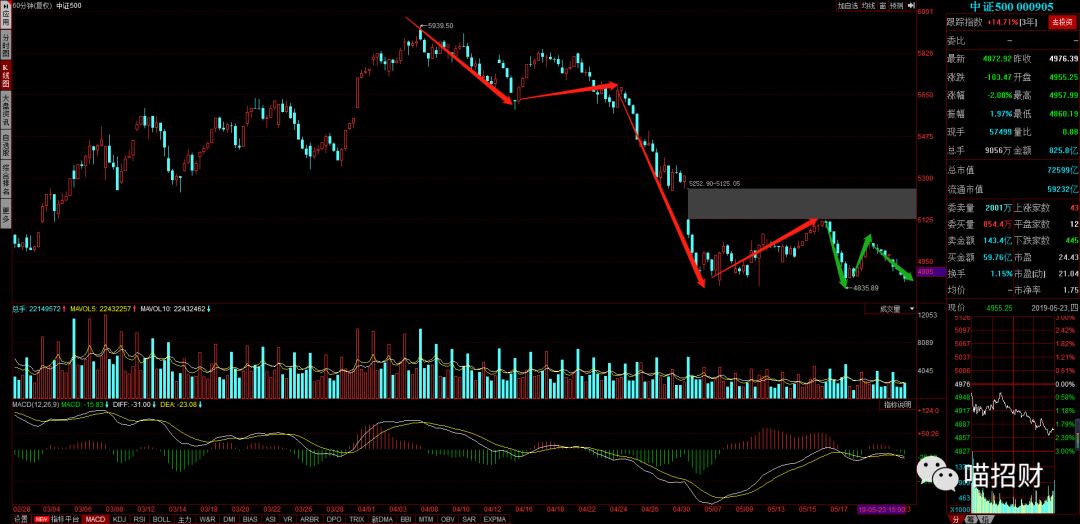
Task: Open the 设置 button in indicator bar
Action: point(21,518)
